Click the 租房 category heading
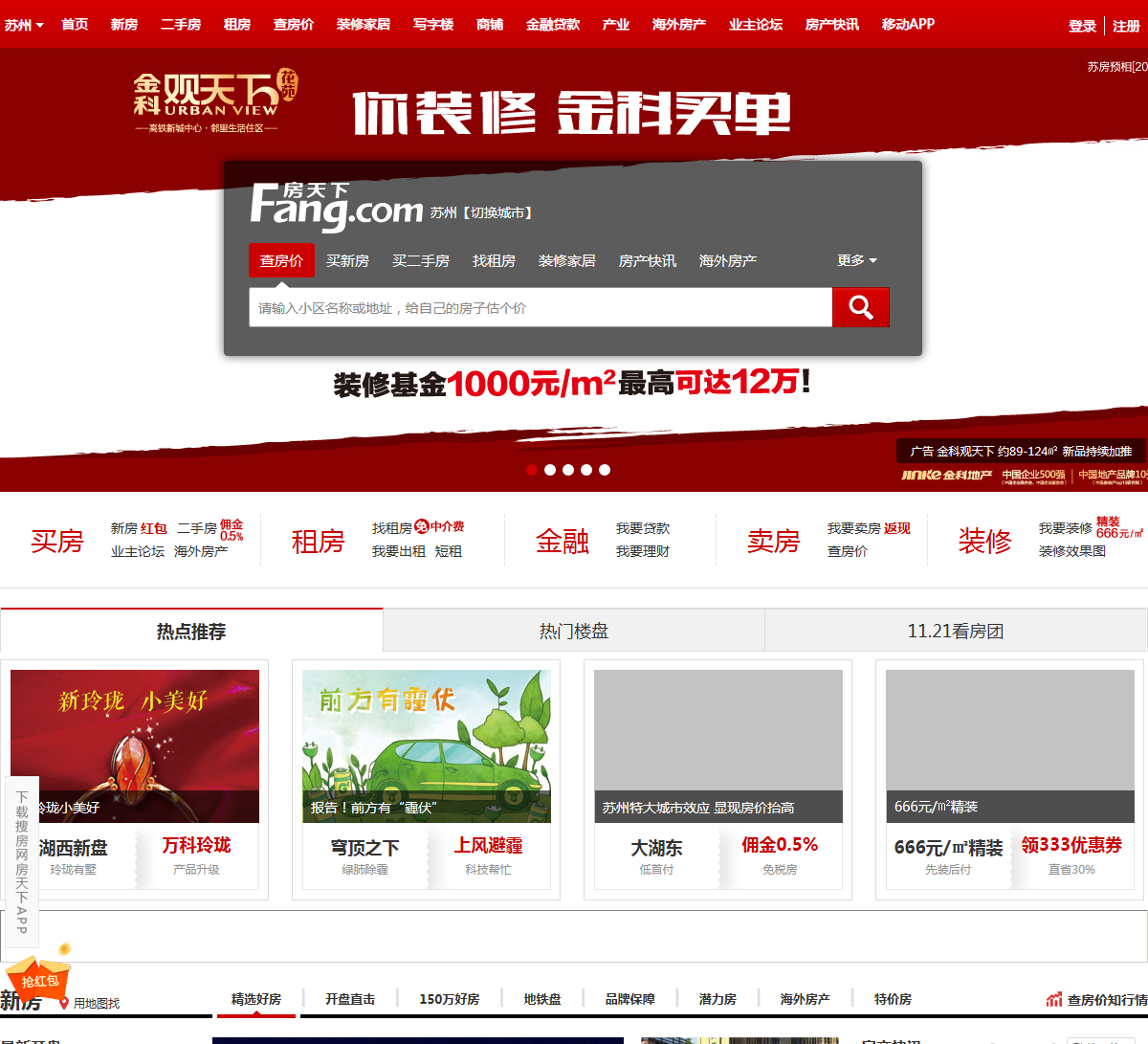 (x=319, y=541)
